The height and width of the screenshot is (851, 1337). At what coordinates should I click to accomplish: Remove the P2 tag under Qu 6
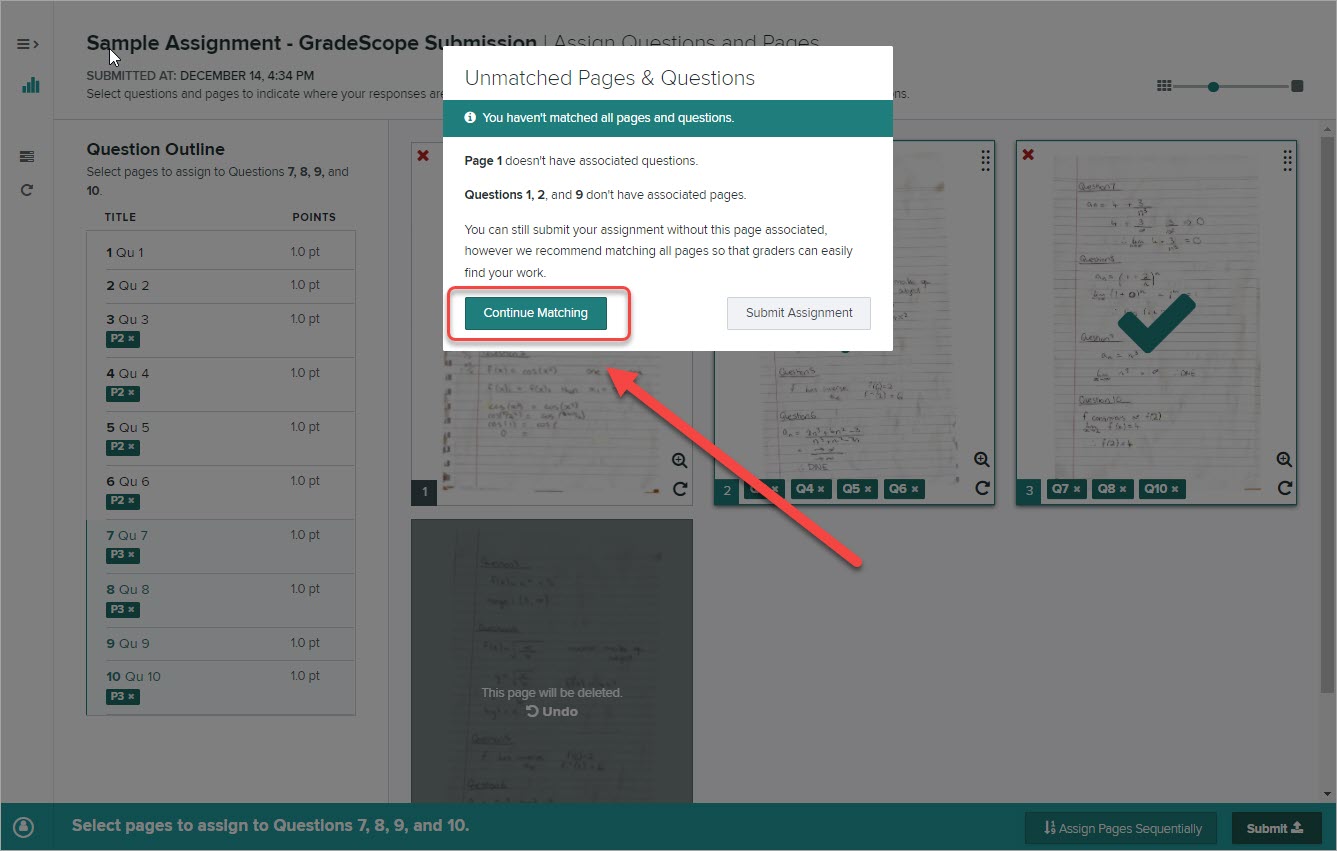pyautogui.click(x=132, y=501)
